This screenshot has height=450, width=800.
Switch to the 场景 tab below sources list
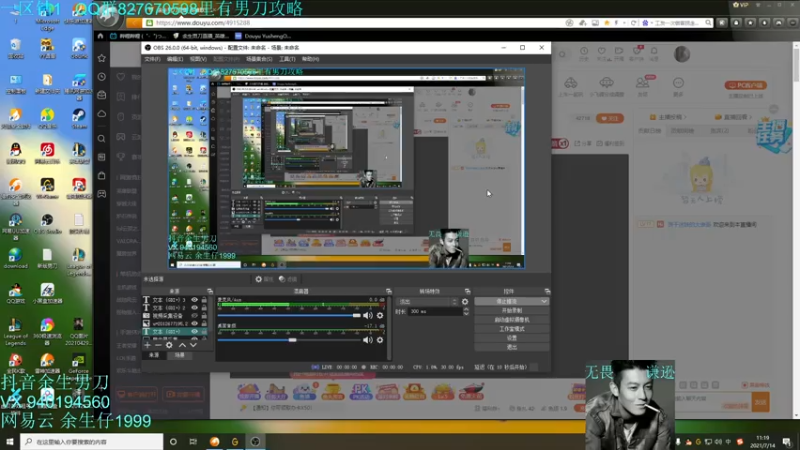(x=180, y=355)
